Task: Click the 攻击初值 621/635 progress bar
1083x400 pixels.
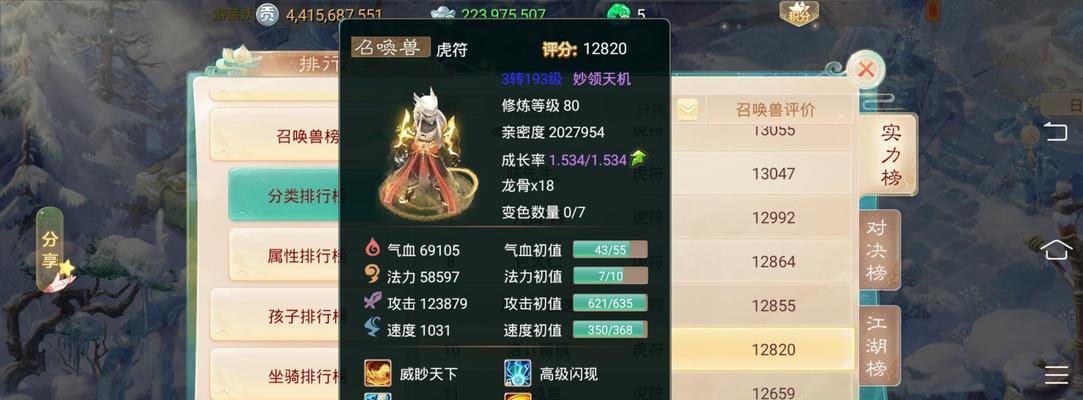Action: coord(610,303)
